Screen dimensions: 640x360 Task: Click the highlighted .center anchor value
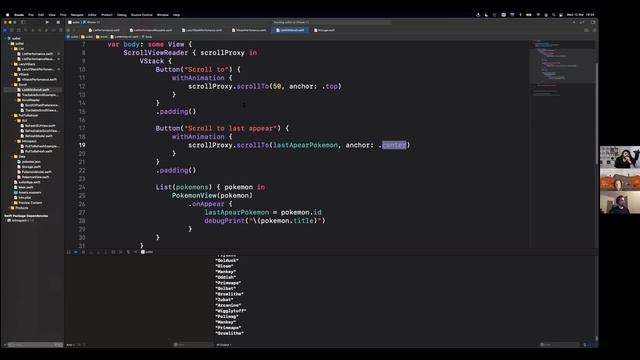point(394,145)
